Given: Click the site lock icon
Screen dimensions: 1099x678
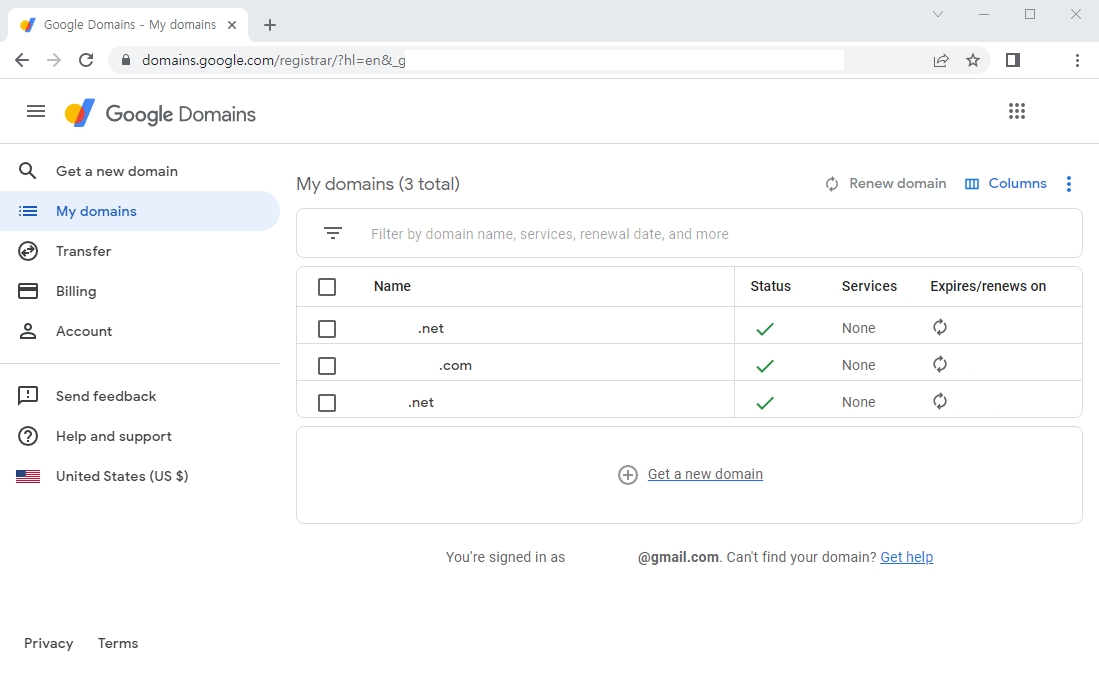Looking at the screenshot, I should click(x=126, y=60).
